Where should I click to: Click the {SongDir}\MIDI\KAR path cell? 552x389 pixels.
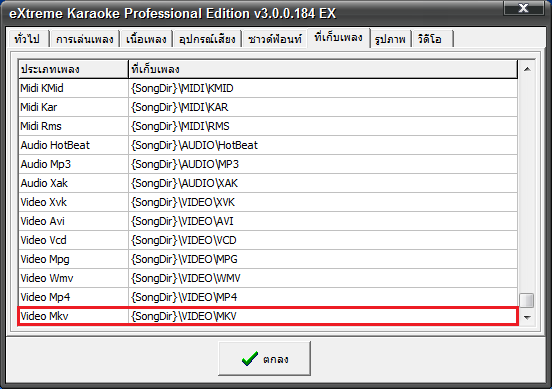(323, 107)
